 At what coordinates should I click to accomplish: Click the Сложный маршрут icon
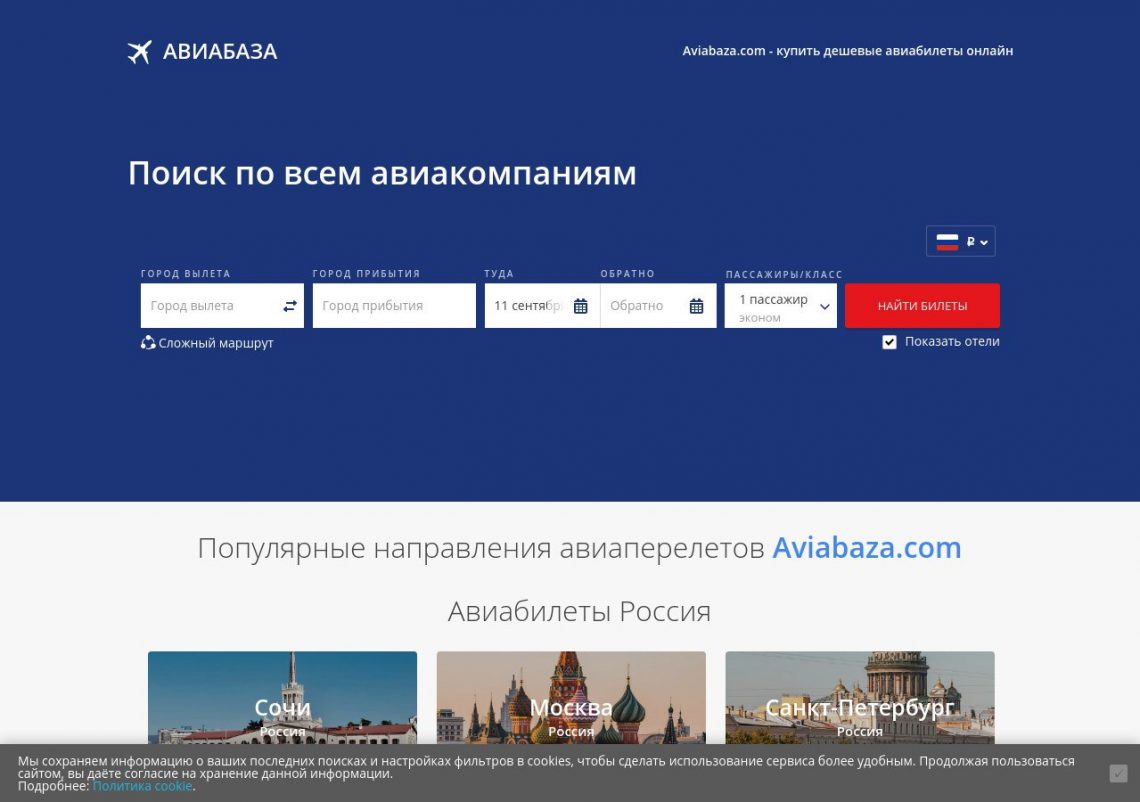148,343
